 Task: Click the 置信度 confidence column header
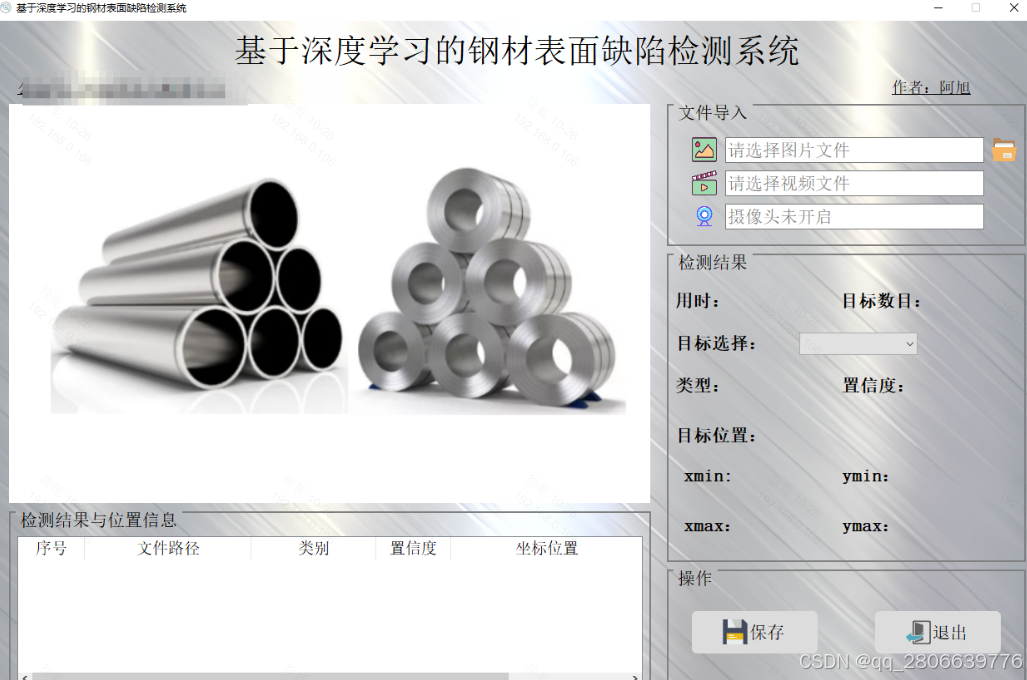click(413, 548)
